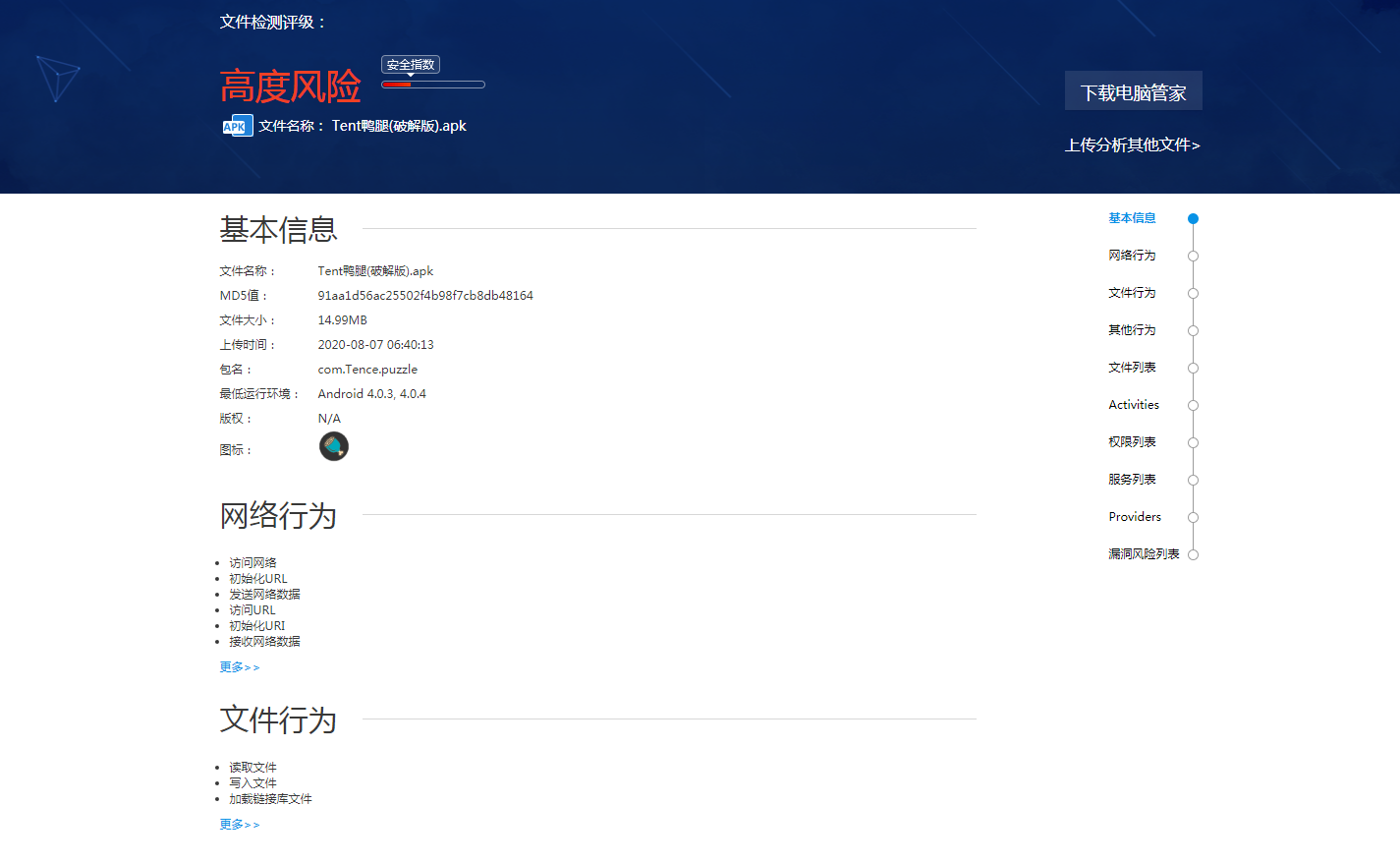
Task: Click the 服务列表 timeline dot
Action: point(1193,480)
